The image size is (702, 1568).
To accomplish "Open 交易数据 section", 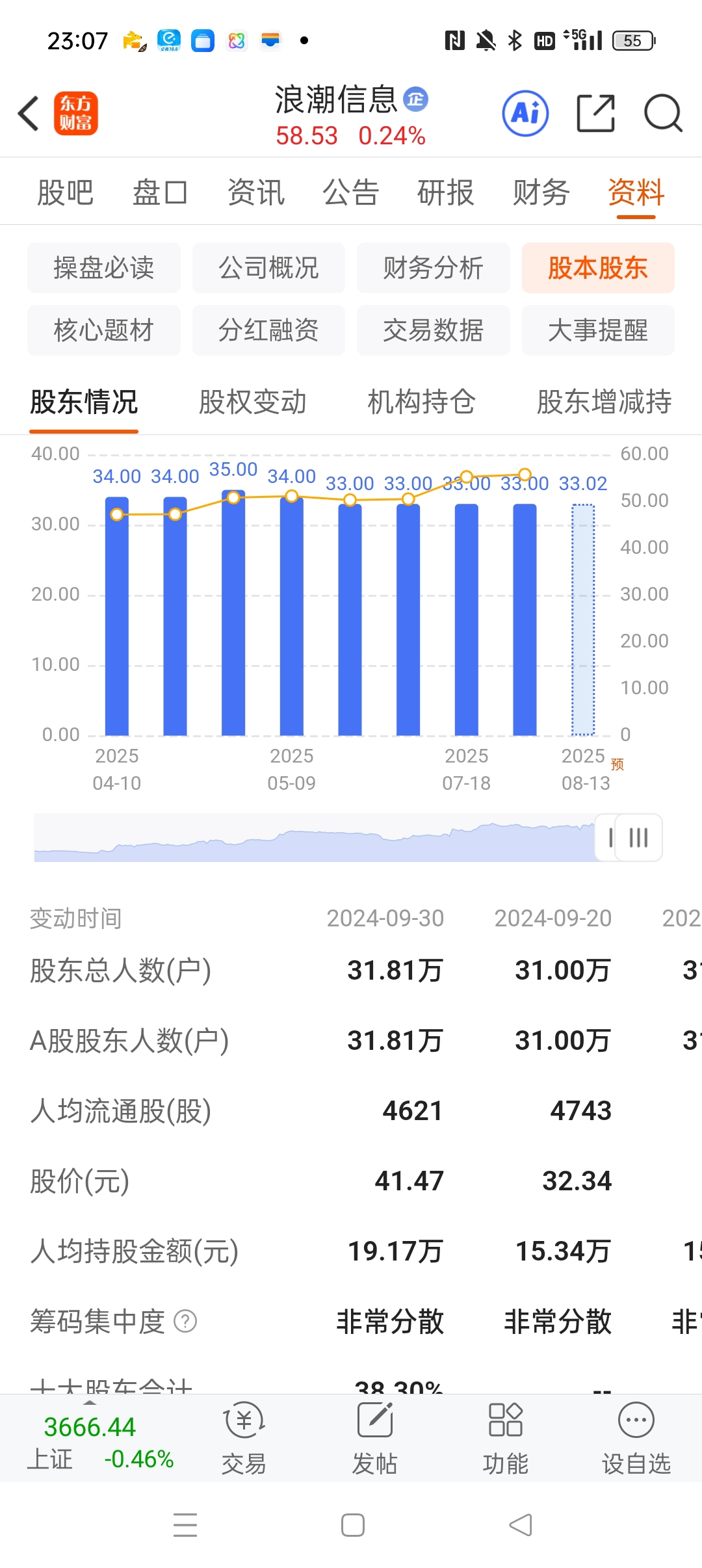I will point(434,330).
